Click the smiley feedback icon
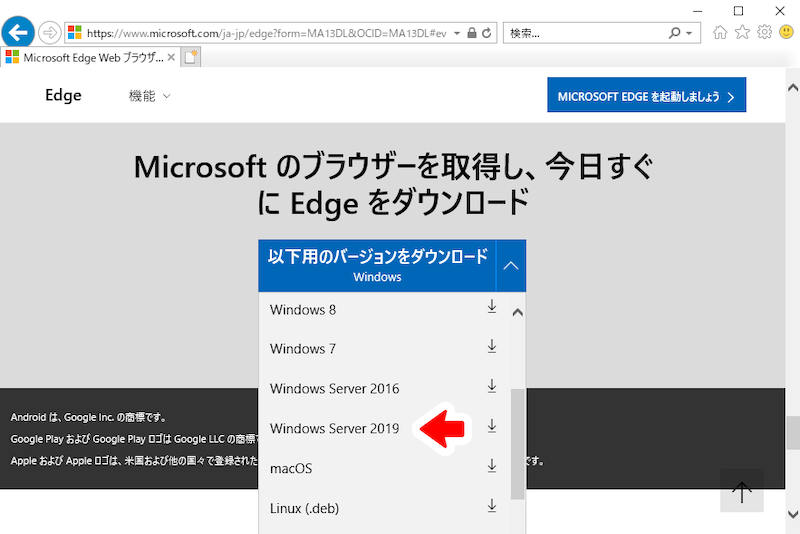Image resolution: width=800 pixels, height=534 pixels. [786, 32]
